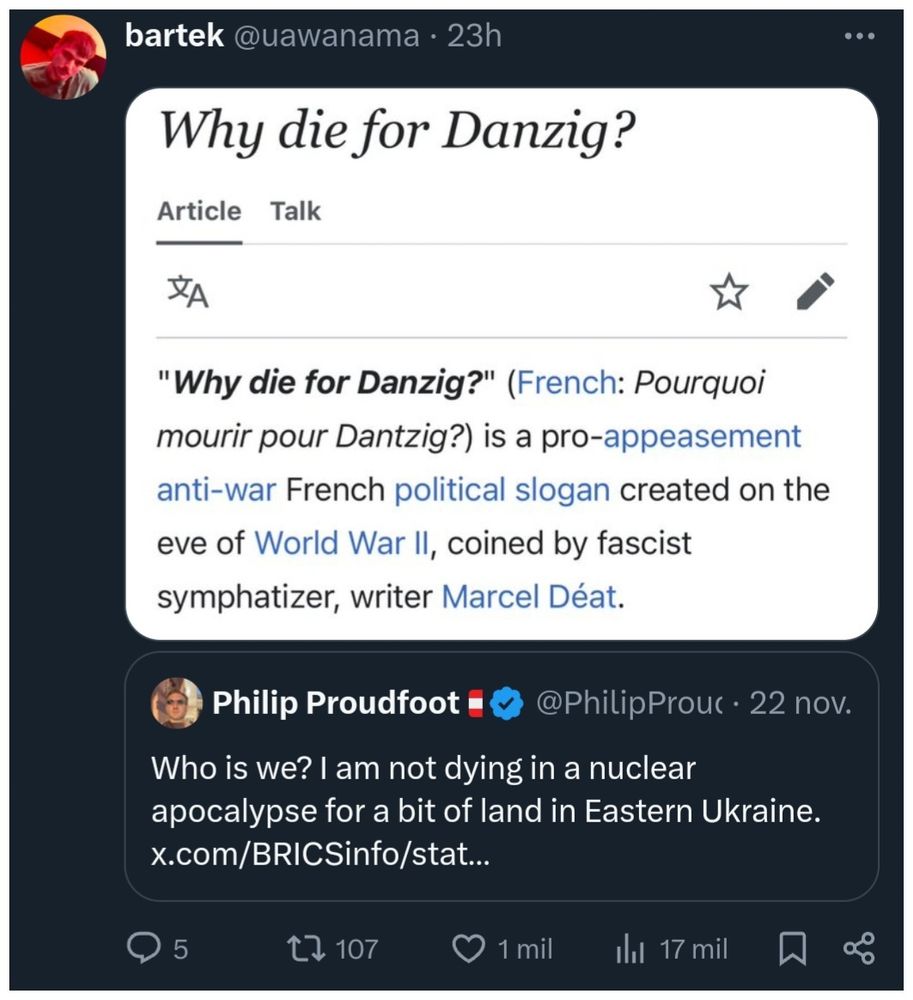Click the Wikipedia language translate icon
913x1000 pixels.
coord(187,293)
